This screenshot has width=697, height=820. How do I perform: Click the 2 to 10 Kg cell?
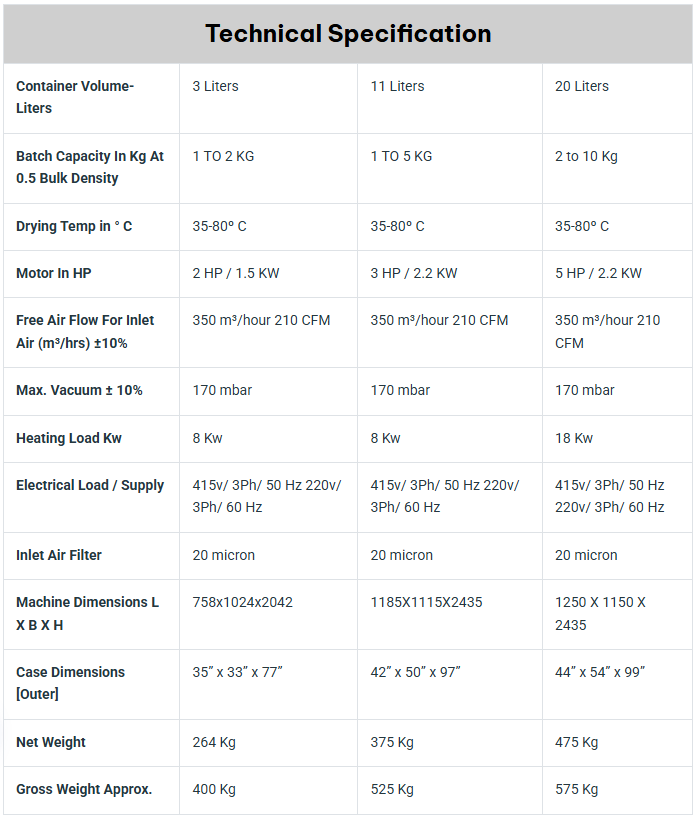(587, 156)
